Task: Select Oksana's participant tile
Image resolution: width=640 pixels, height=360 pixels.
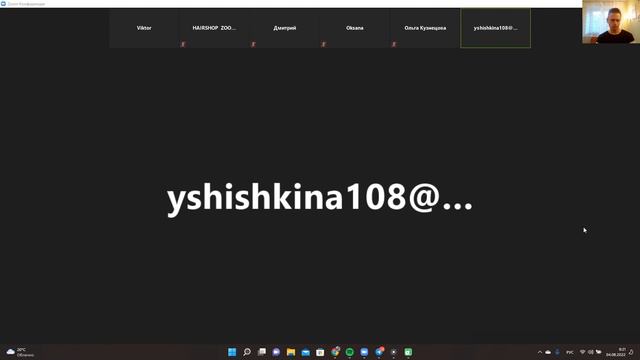Action: point(355,28)
